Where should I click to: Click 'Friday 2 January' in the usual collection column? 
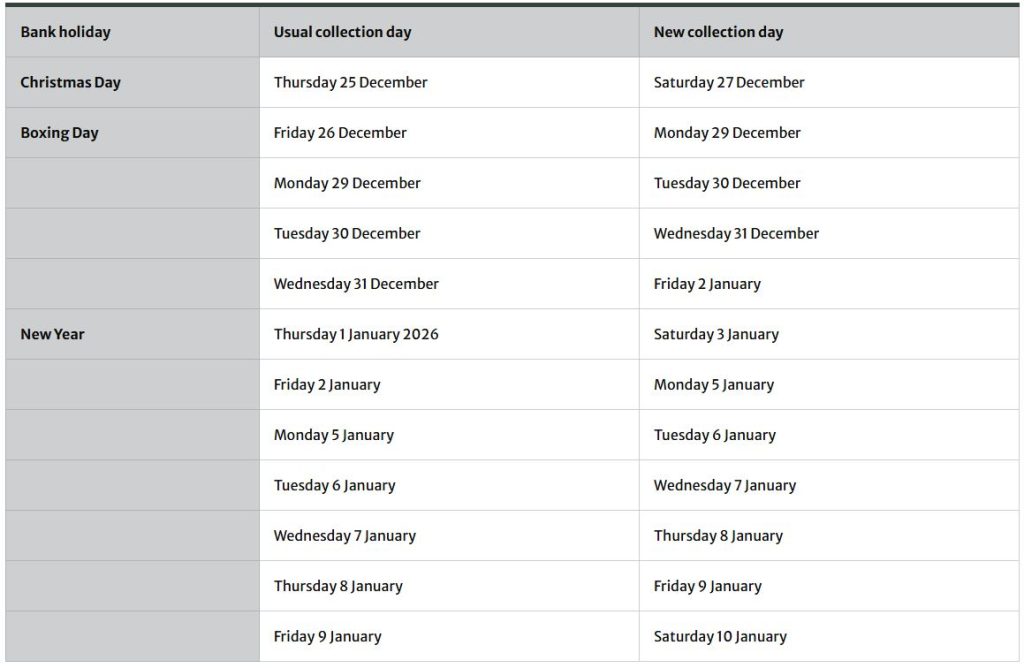coord(327,385)
